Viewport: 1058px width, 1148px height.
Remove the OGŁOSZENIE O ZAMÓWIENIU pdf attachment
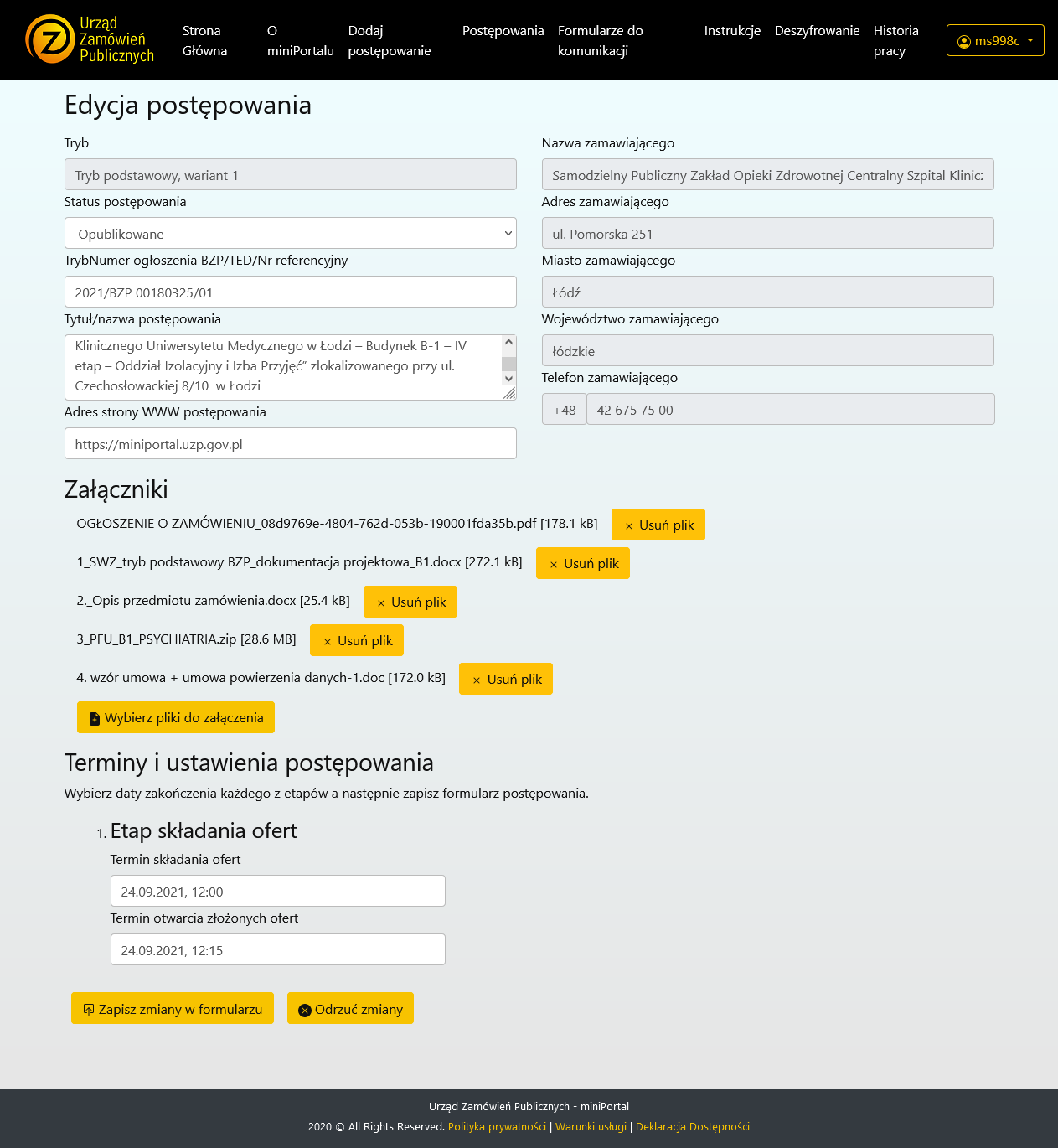[658, 525]
